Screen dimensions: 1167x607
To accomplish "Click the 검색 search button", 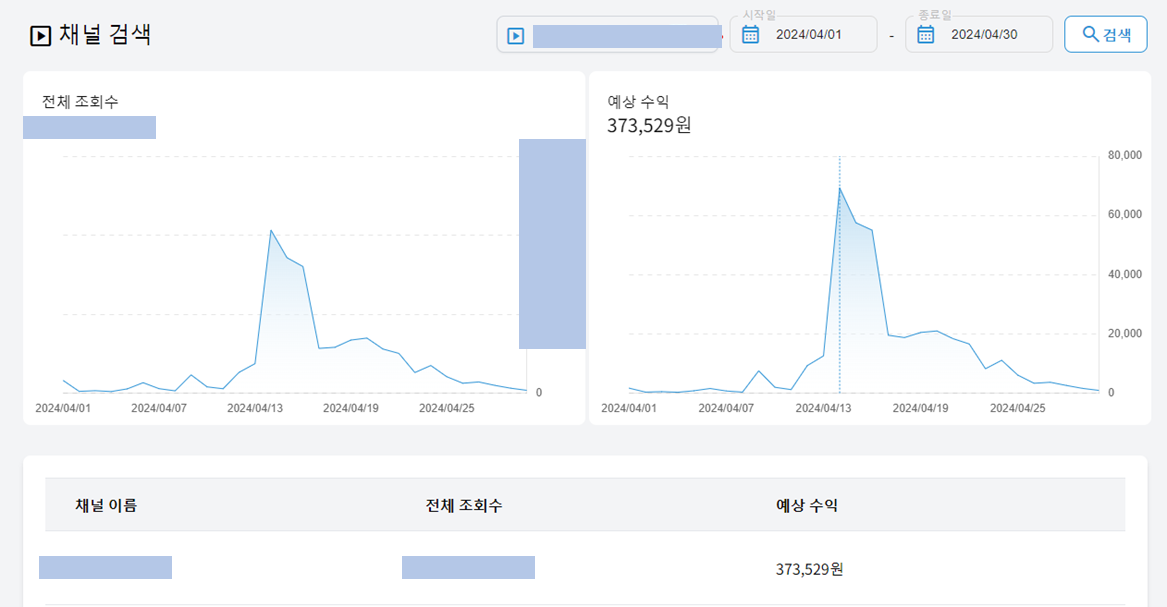I will tap(1105, 34).
